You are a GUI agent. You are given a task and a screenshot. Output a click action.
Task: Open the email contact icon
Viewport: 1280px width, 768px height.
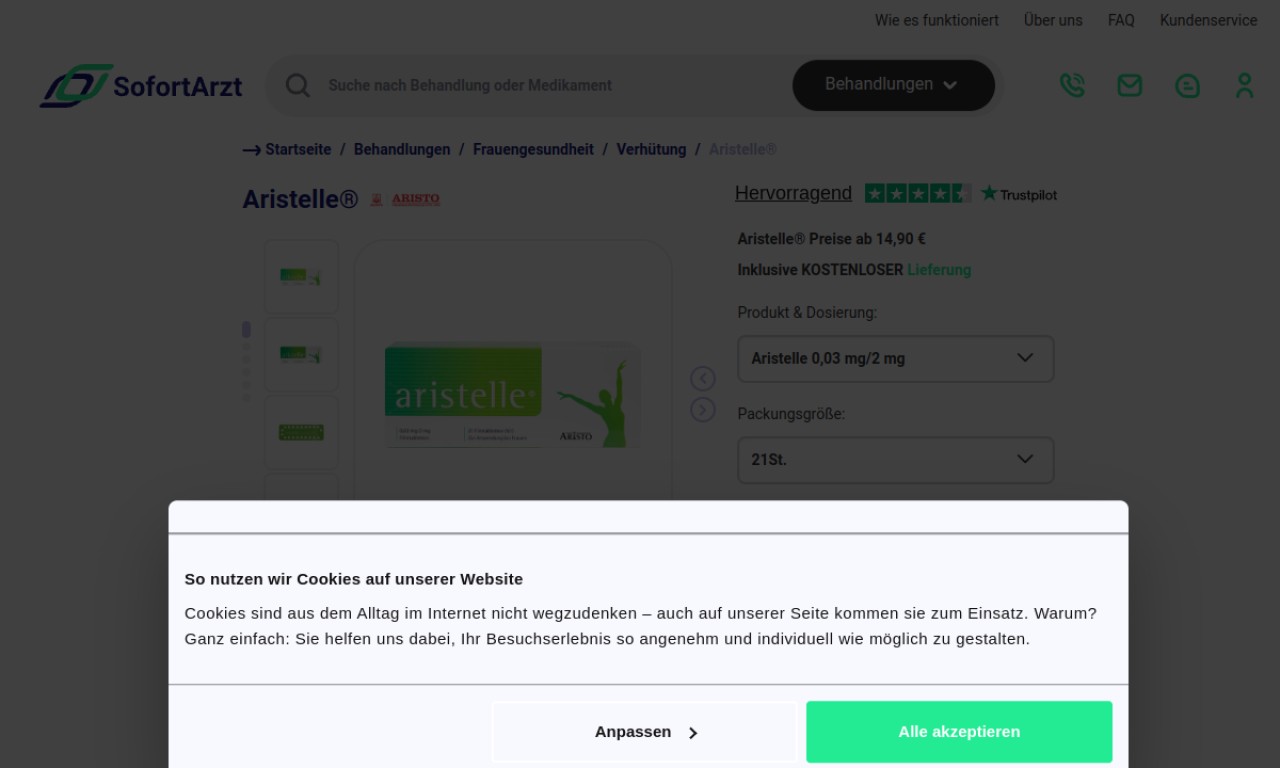(1129, 86)
